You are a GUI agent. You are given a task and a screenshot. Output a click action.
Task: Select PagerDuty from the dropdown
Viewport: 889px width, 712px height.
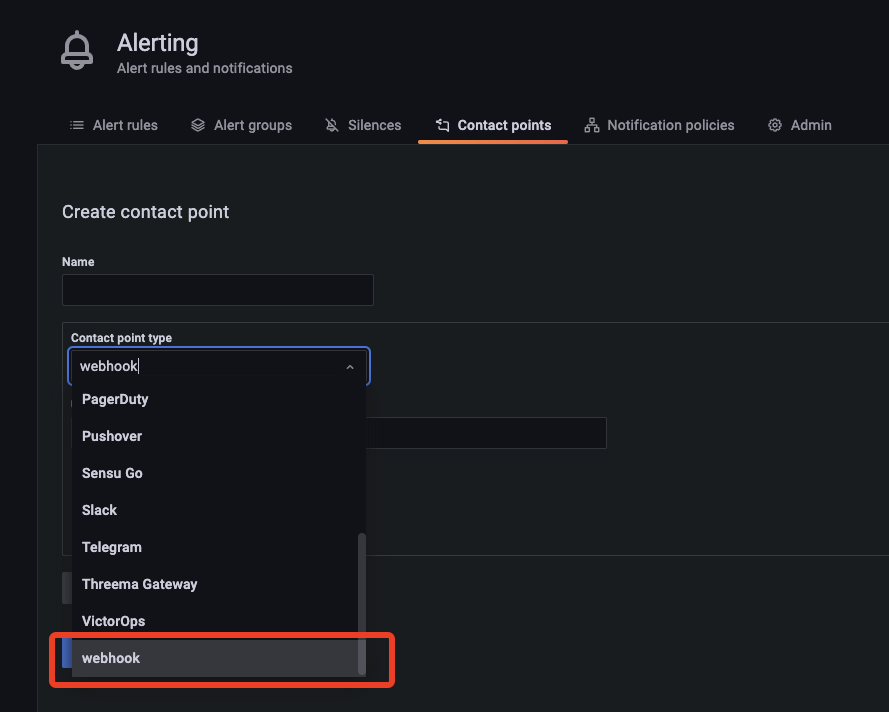[113, 399]
